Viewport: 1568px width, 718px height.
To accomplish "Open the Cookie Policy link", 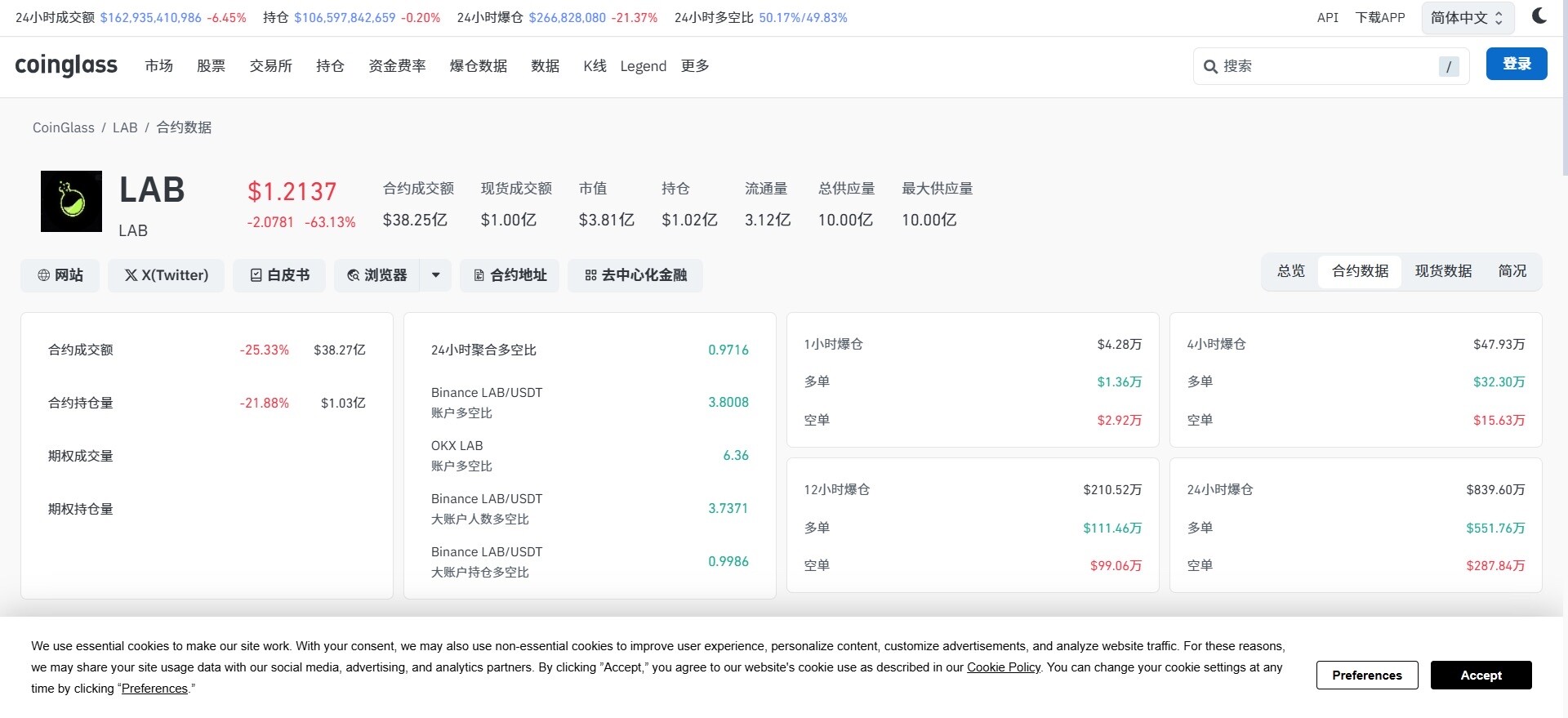I will coord(1004,667).
